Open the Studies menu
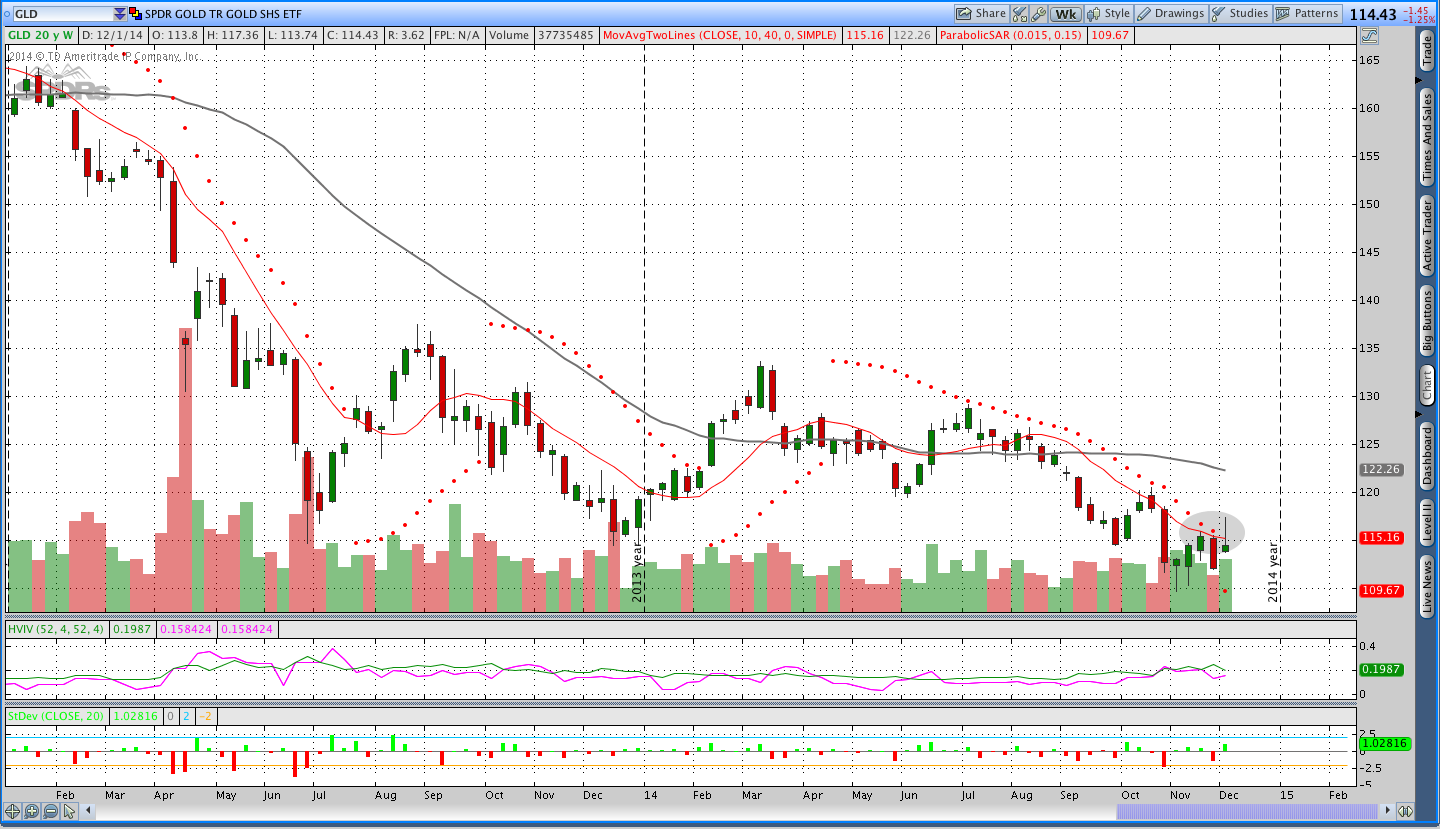 1239,14
